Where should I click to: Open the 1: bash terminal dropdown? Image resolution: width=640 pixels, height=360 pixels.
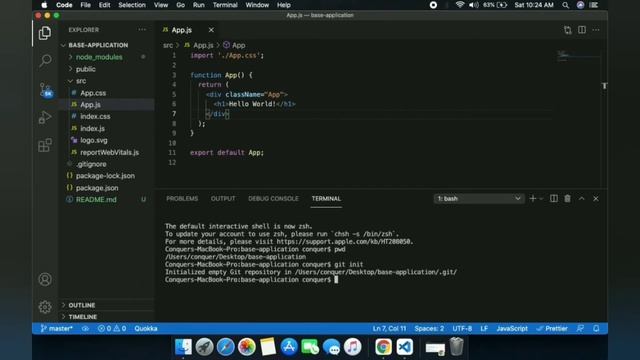point(479,198)
